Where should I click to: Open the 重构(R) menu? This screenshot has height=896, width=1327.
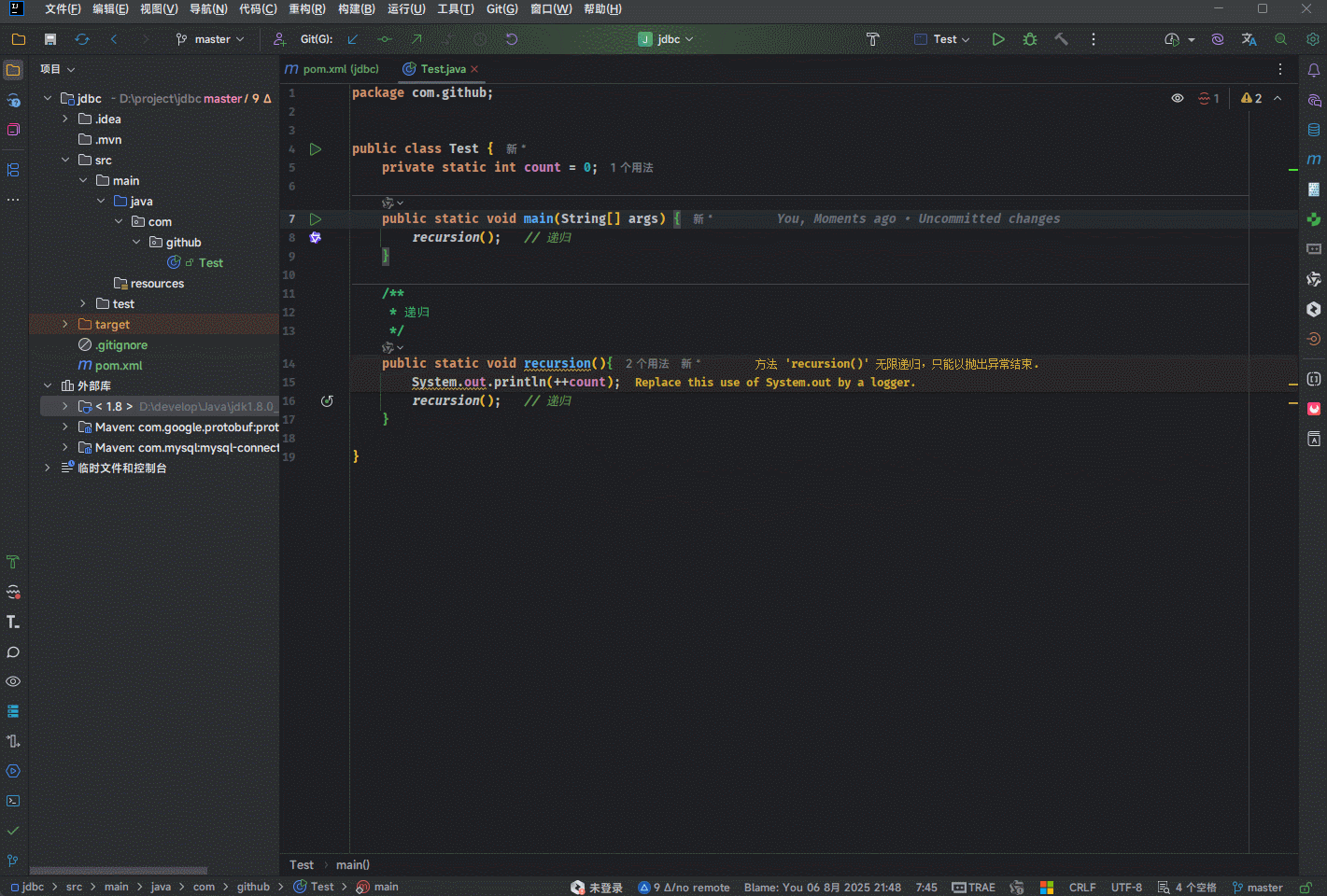coord(306,9)
